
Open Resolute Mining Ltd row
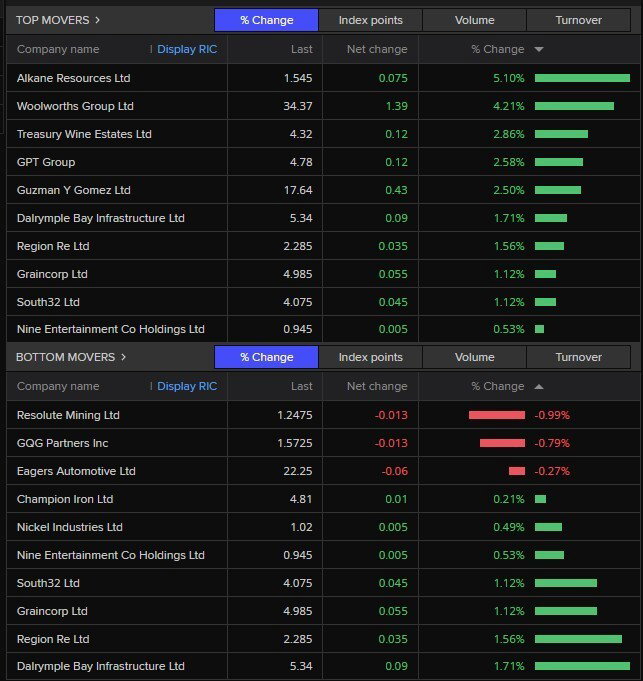click(323, 415)
